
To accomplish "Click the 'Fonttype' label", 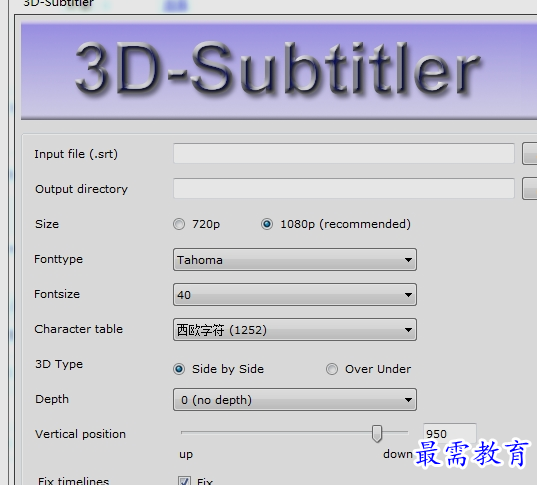I will click(x=59, y=260).
